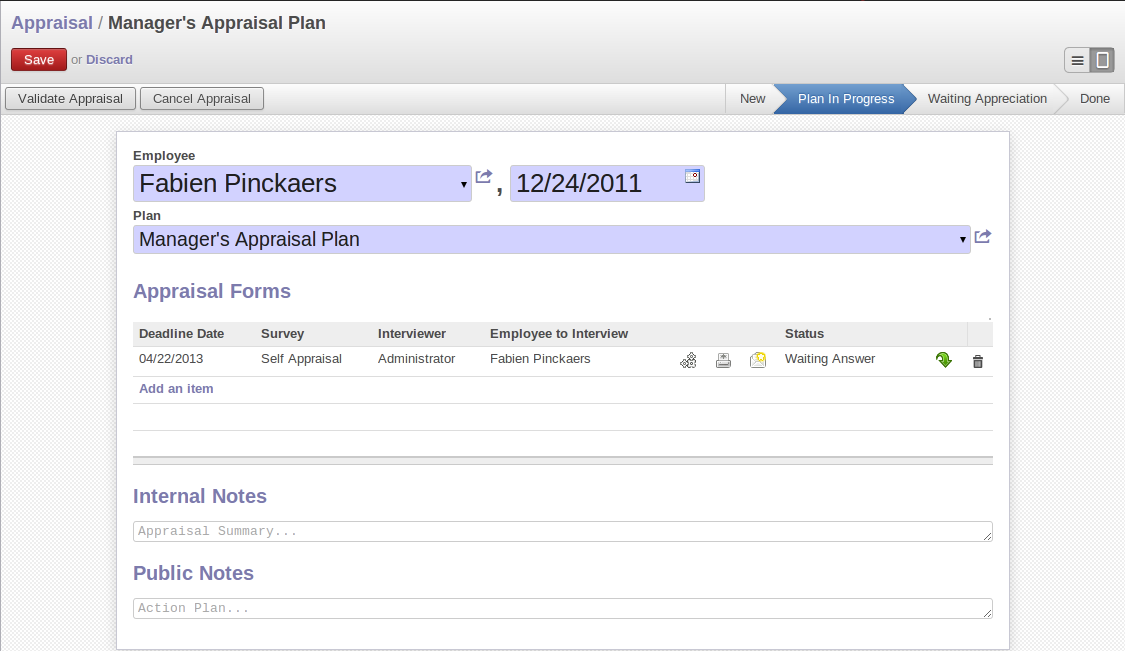Click the printer icon for Self Appraisal
This screenshot has width=1125, height=651.
(723, 361)
